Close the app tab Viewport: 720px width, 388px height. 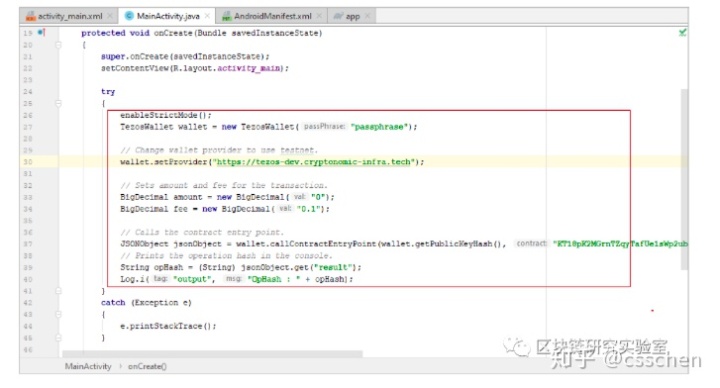367,16
